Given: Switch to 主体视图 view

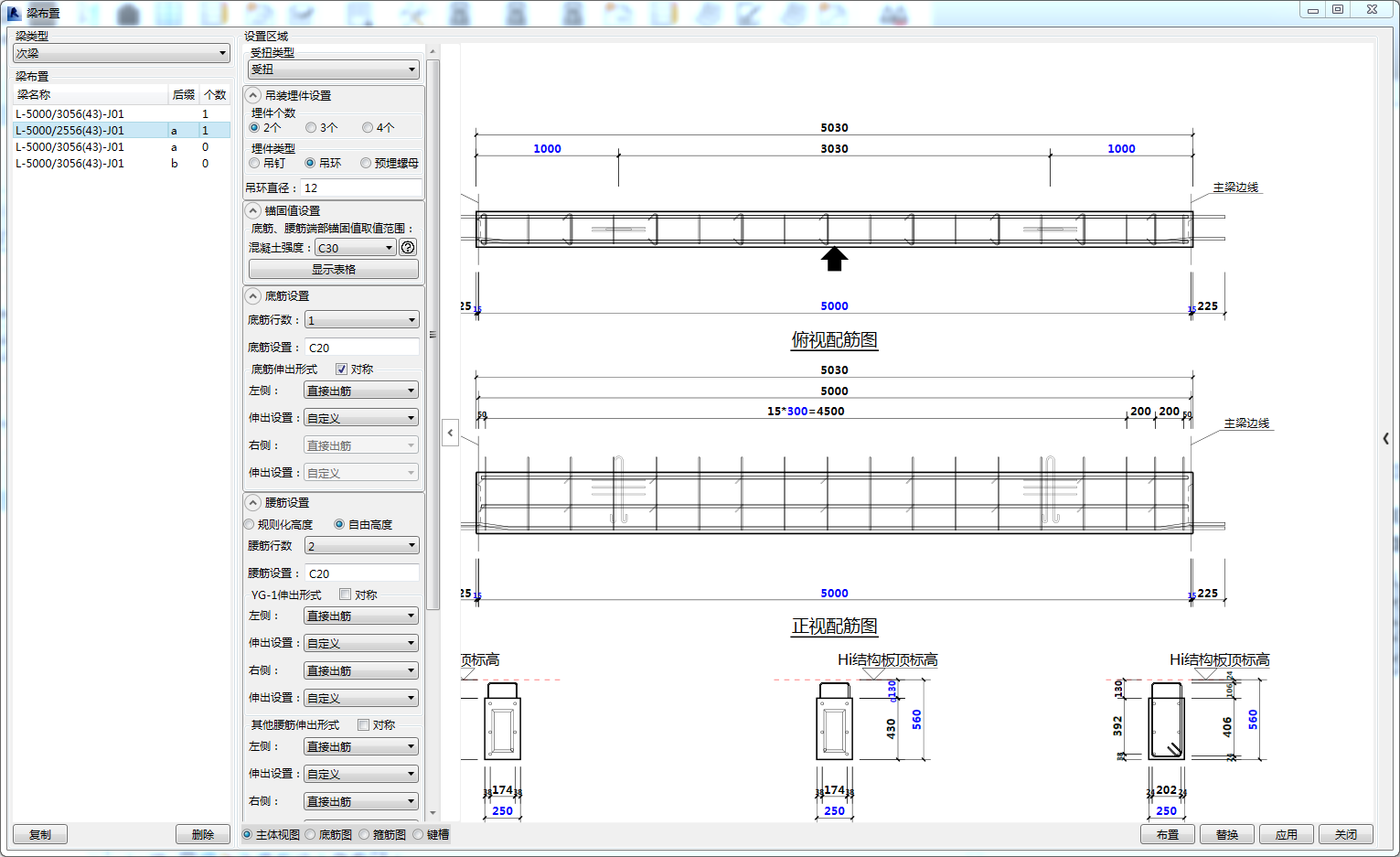Looking at the screenshot, I should pos(271,835).
